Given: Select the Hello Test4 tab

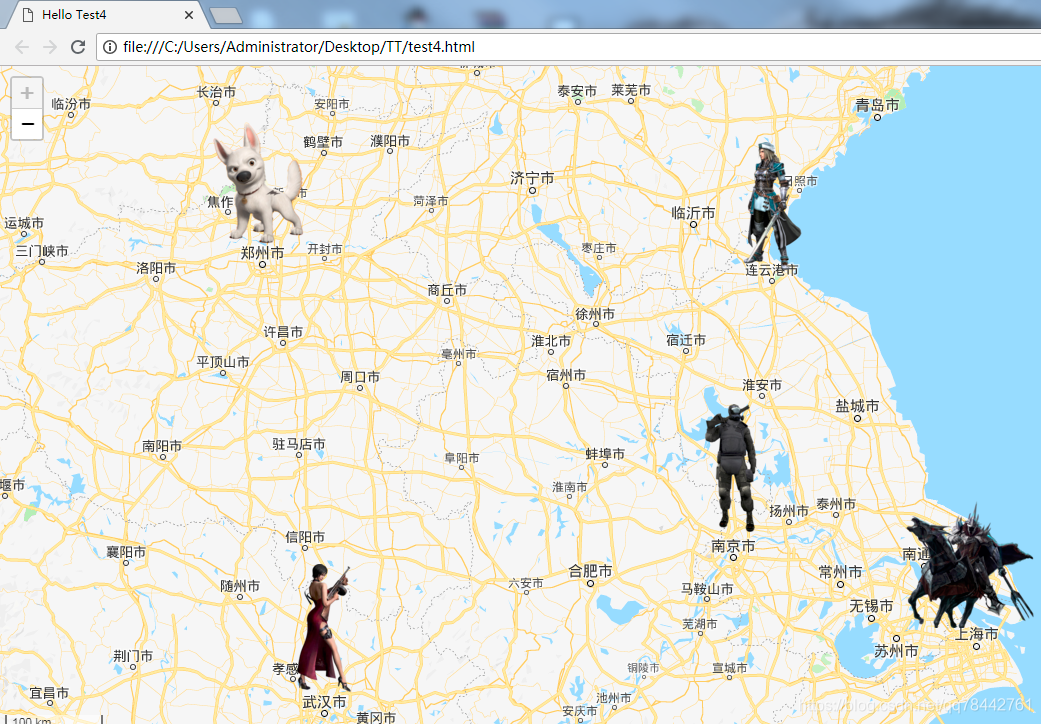Looking at the screenshot, I should [106, 15].
